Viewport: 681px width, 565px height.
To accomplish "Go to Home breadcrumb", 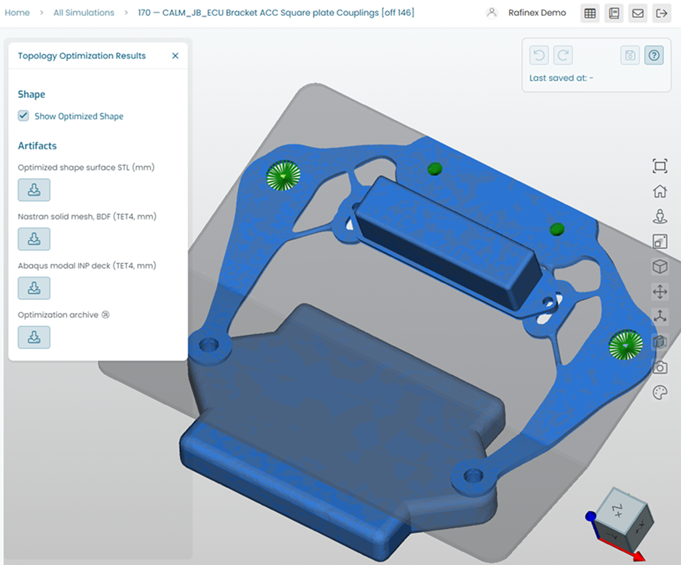I will (x=17, y=13).
